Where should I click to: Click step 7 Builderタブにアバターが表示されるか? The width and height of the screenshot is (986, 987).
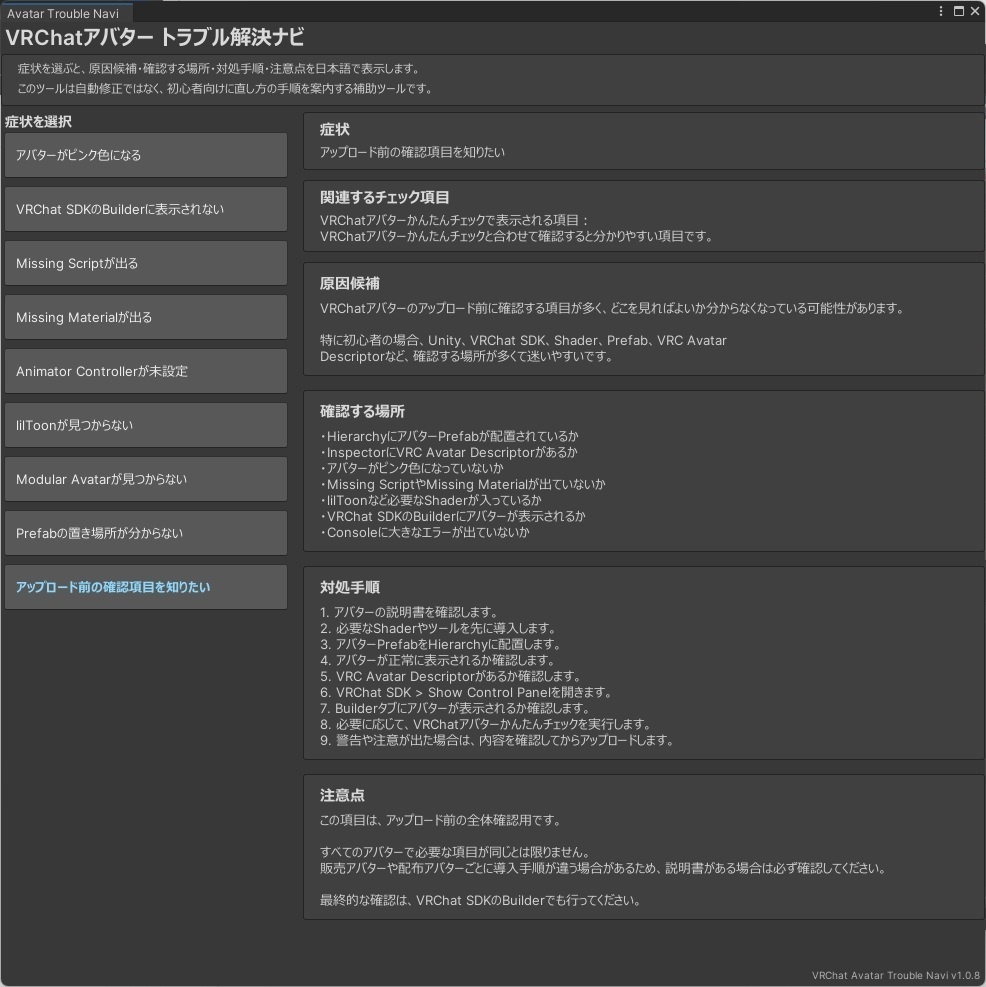(x=455, y=708)
